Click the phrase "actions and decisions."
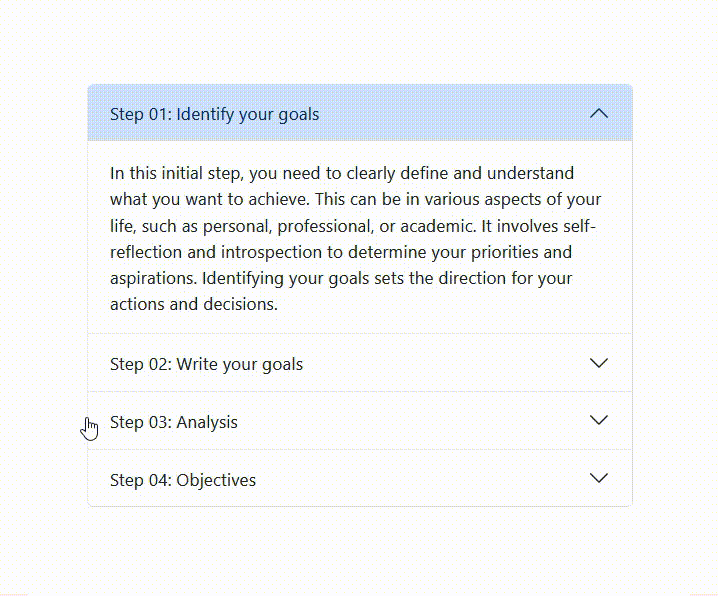Image resolution: width=718 pixels, height=596 pixels. (193, 304)
